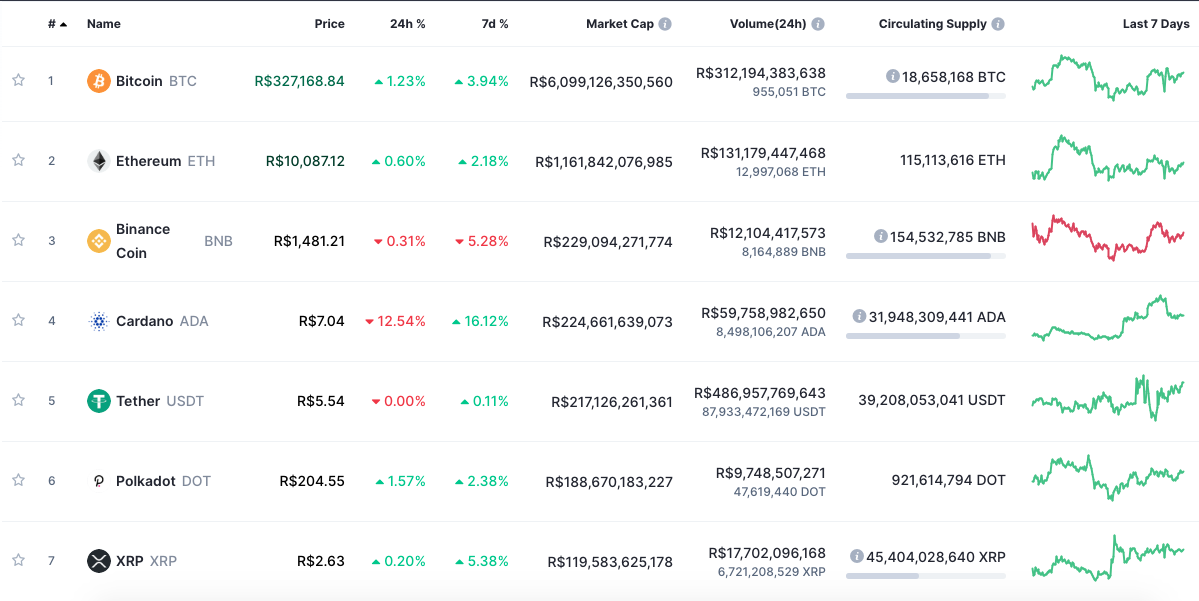Click Bitcoin's circulating supply progress bar
The width and height of the screenshot is (1199, 601).
[x=925, y=96]
